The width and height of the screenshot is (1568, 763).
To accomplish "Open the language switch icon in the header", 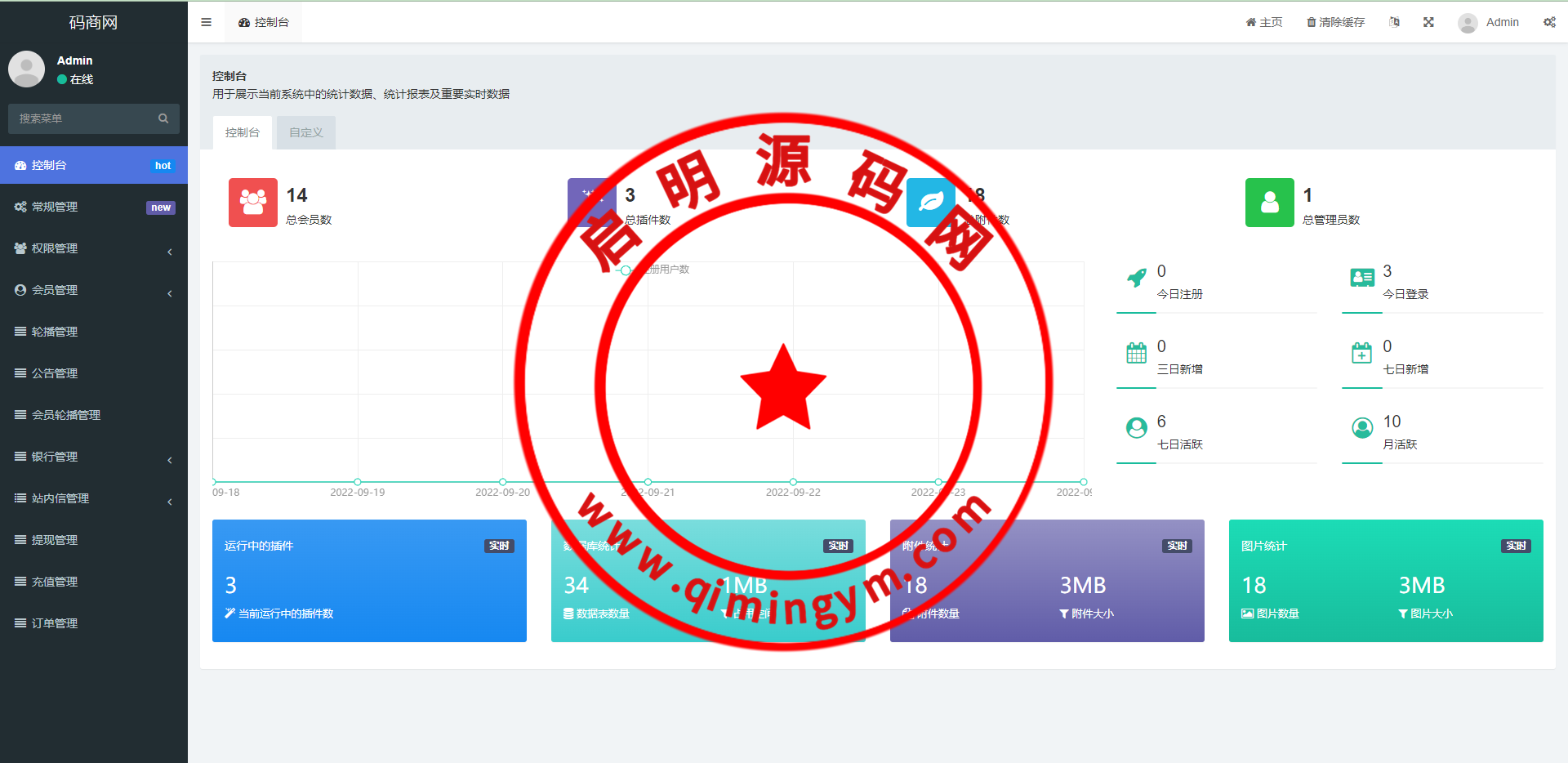I will point(1394,22).
